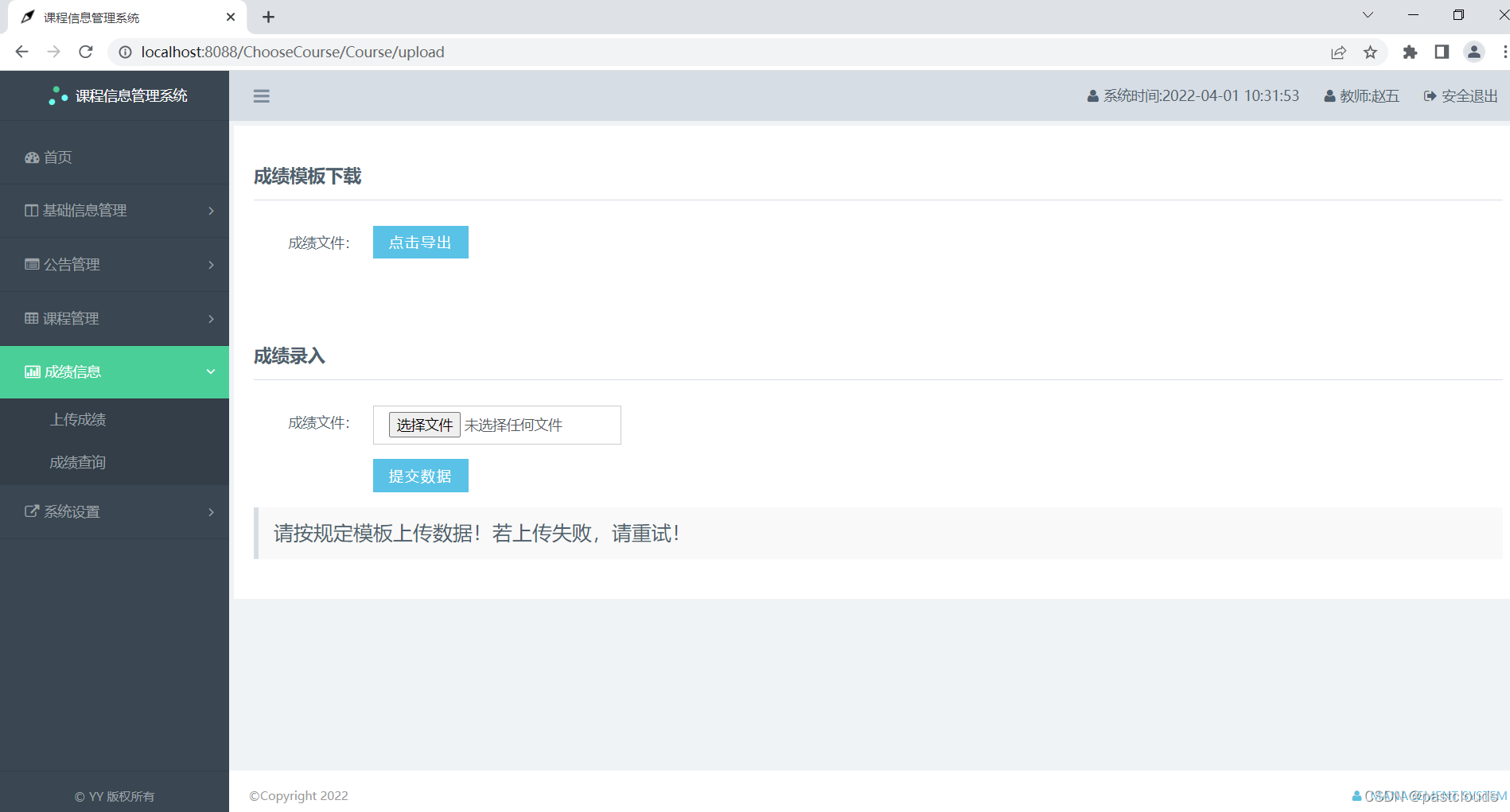Screen dimensions: 1510x812
Task: Click the 选择文件 file chooser field
Action: point(424,425)
